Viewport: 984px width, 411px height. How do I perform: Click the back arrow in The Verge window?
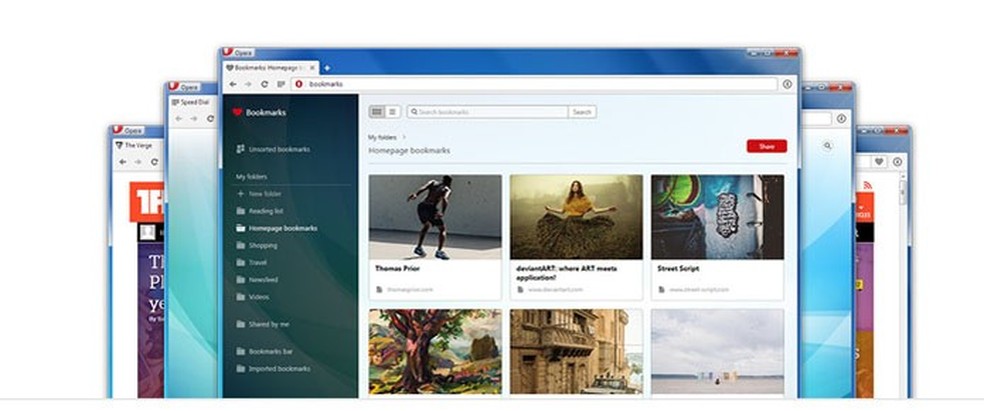point(122,162)
